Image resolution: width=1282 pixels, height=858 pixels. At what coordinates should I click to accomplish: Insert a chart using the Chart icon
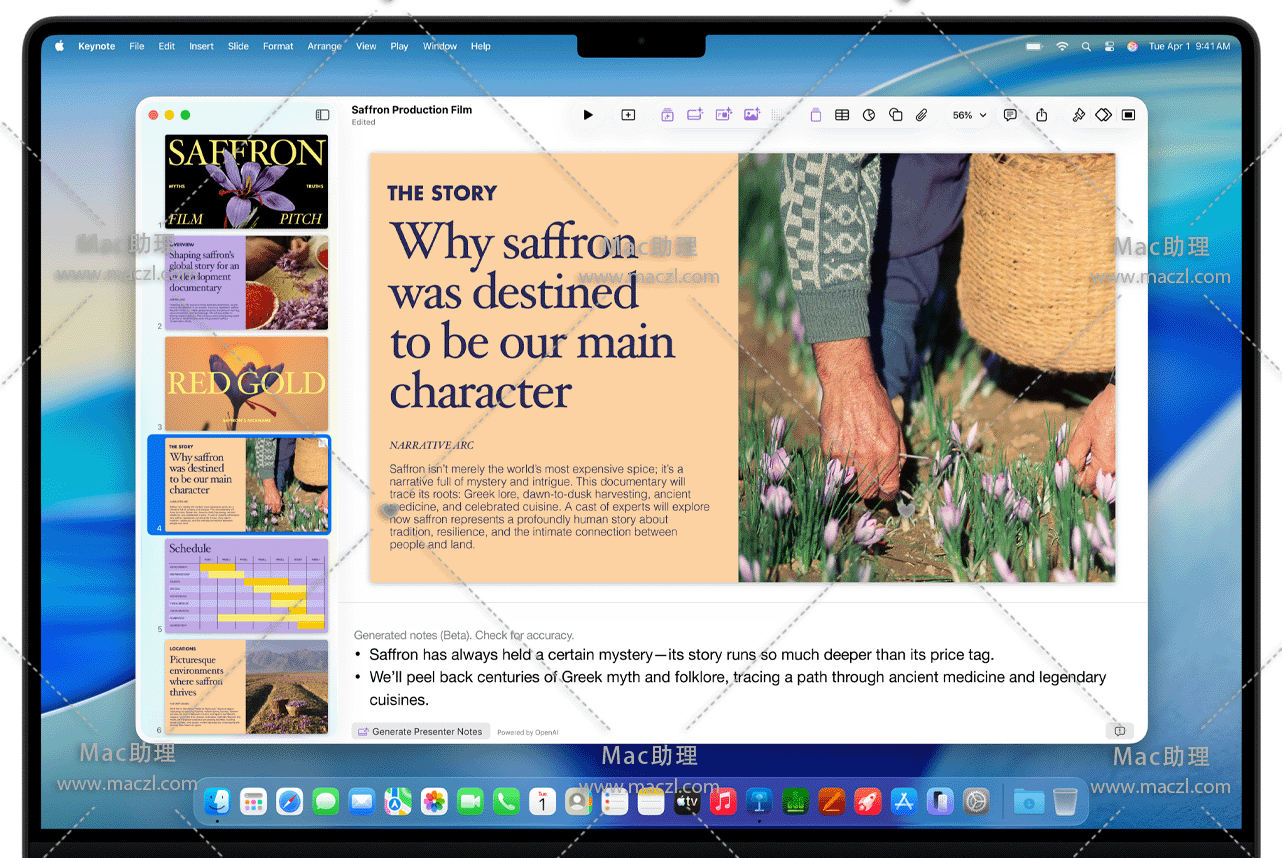click(869, 115)
